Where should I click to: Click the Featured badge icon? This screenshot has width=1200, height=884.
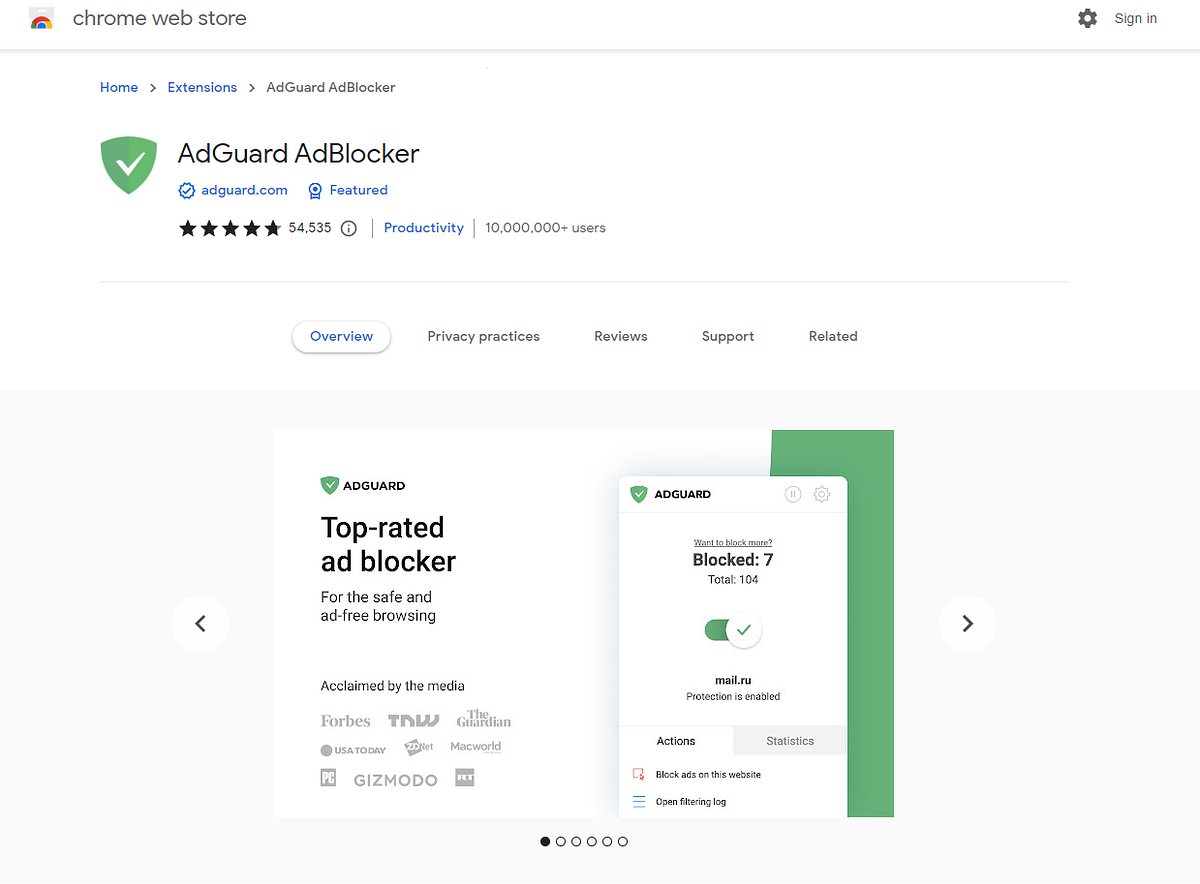315,190
